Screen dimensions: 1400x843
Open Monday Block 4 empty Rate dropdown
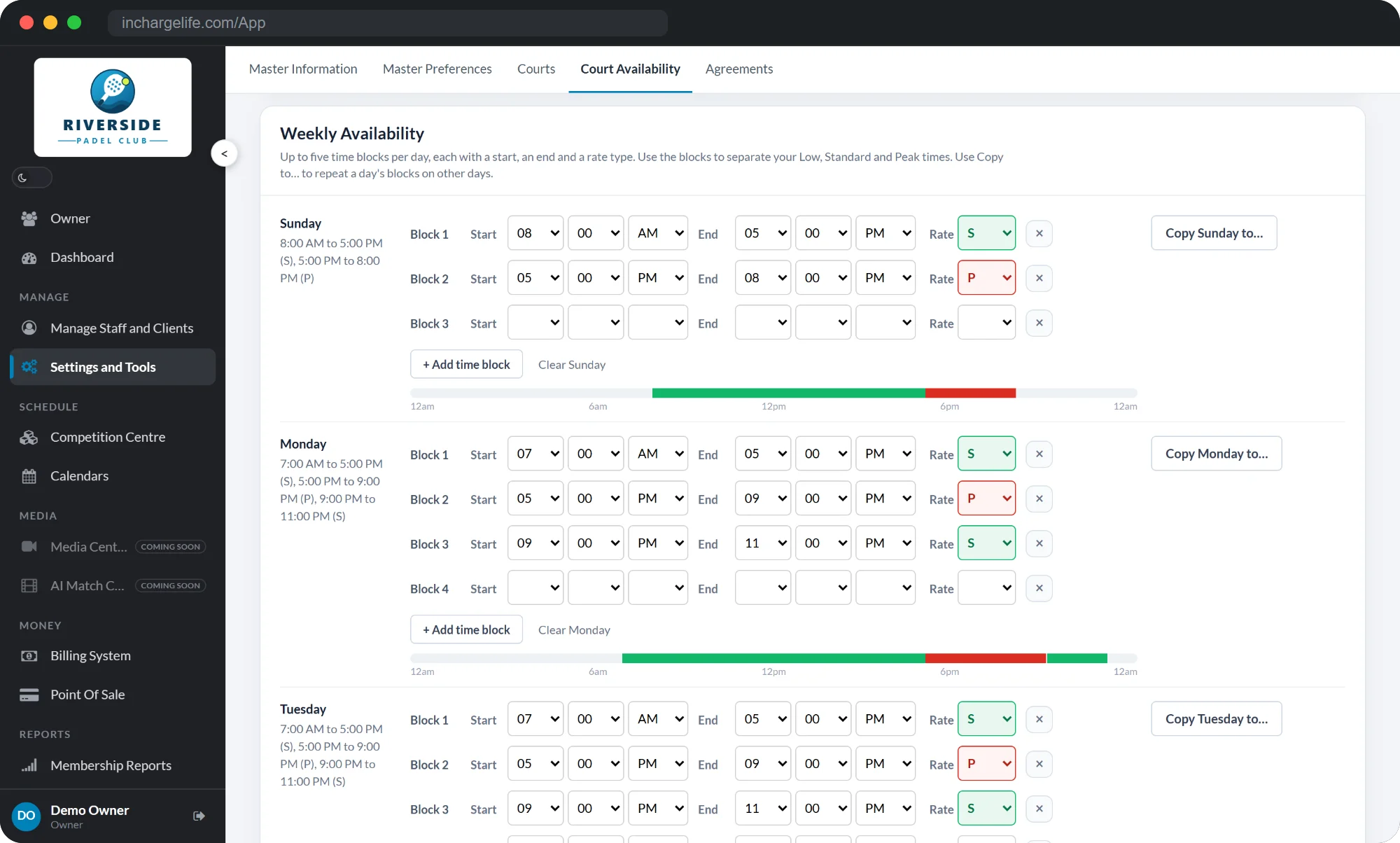click(x=986, y=588)
